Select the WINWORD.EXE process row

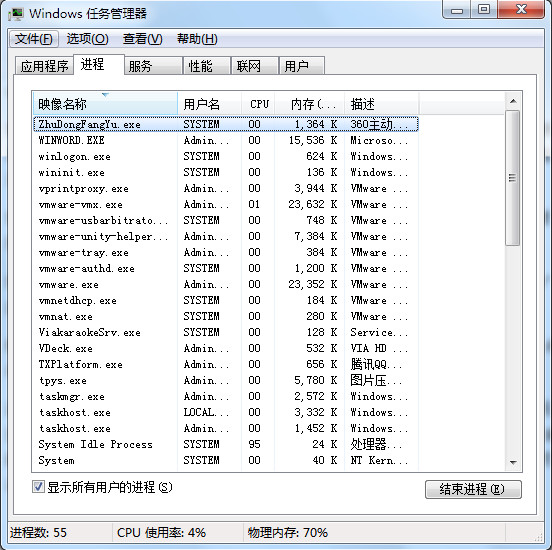tap(226, 140)
